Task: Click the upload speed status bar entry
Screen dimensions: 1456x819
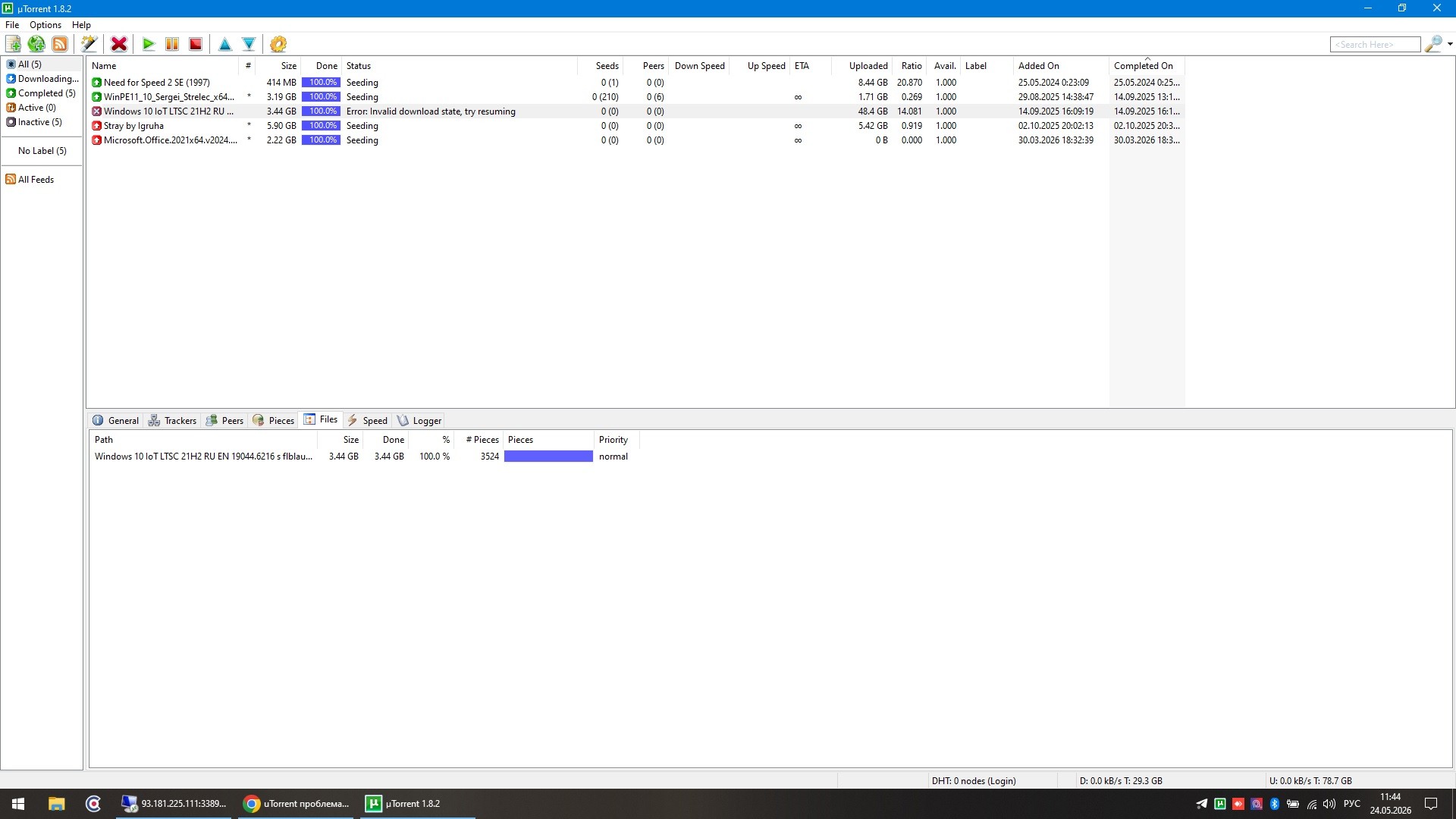Action: (x=1310, y=781)
